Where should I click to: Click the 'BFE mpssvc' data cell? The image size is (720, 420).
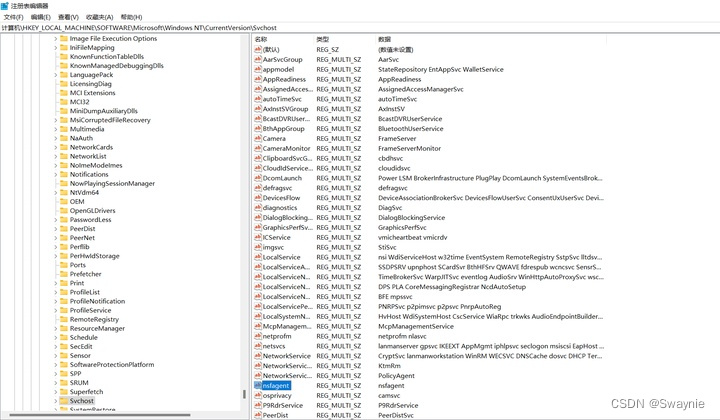[395, 297]
